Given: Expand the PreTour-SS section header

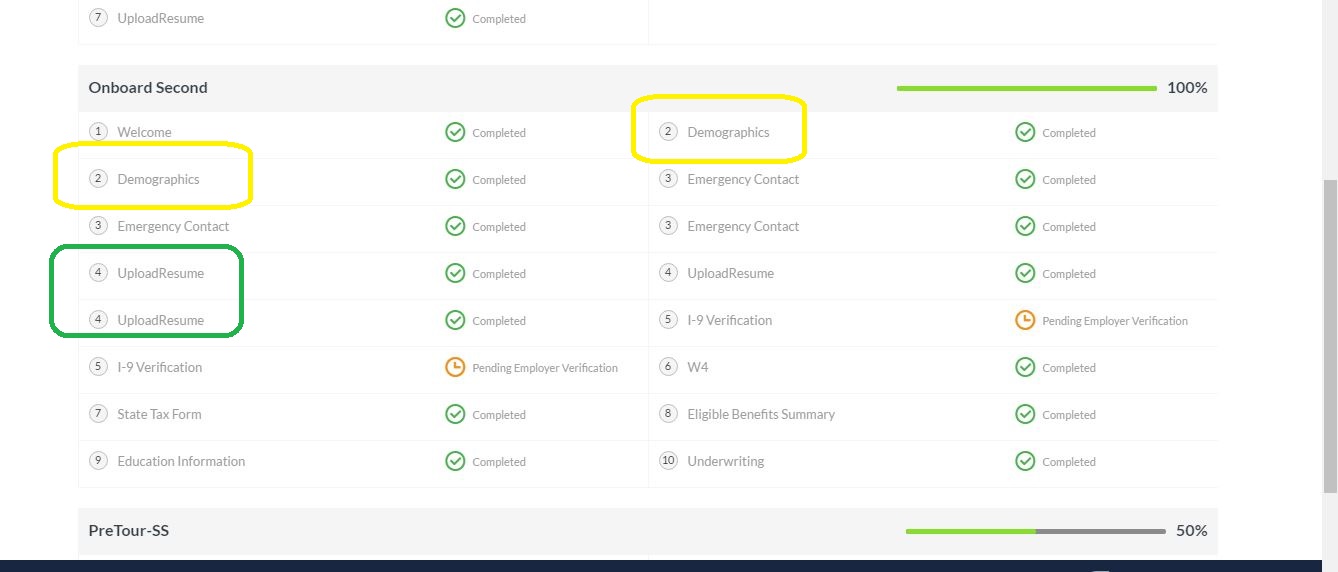Looking at the screenshot, I should 128,531.
